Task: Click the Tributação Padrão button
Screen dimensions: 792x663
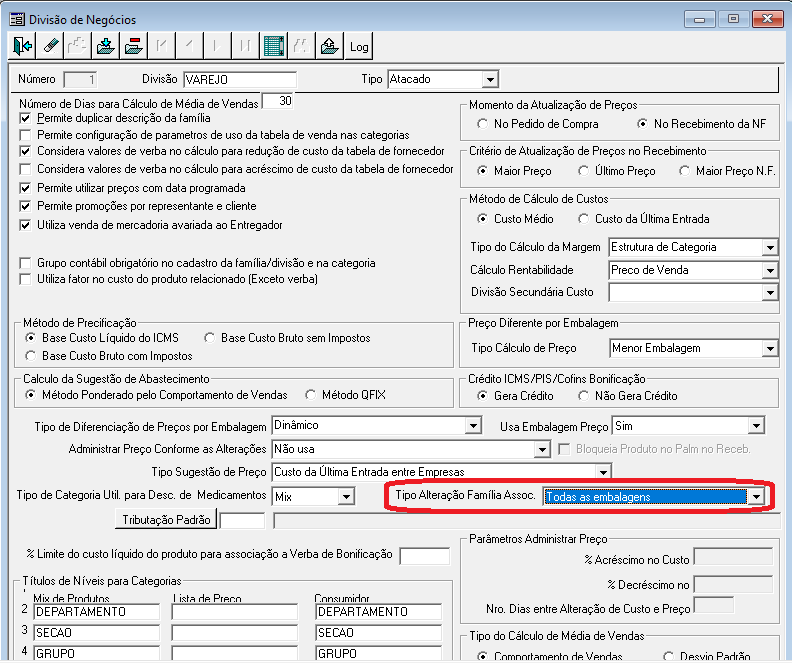Action: (166, 520)
